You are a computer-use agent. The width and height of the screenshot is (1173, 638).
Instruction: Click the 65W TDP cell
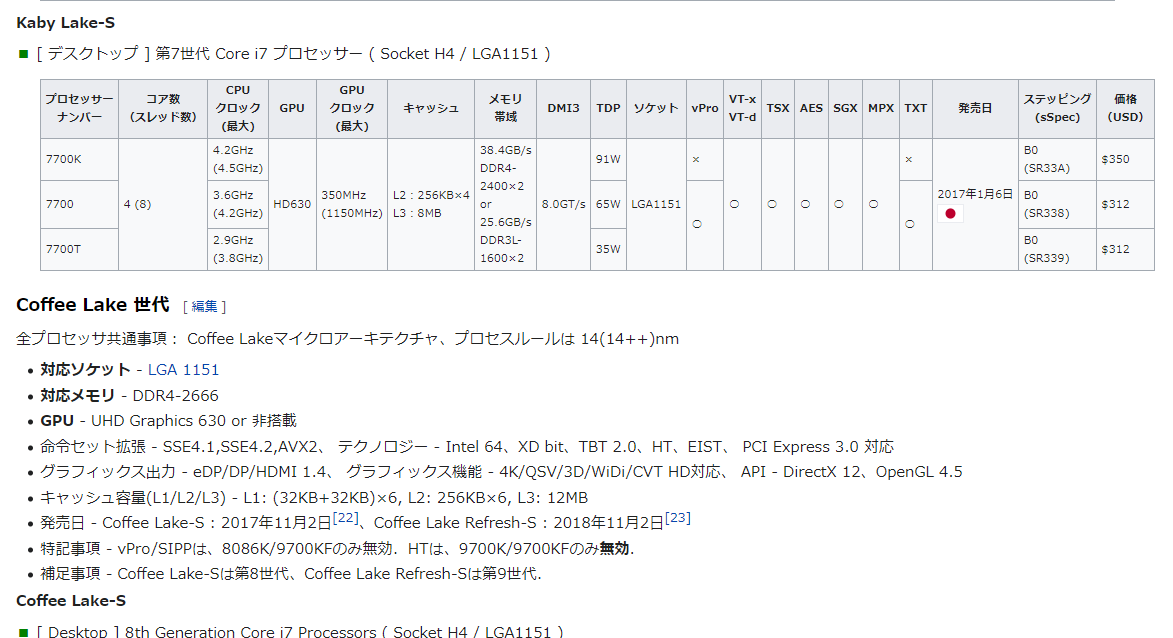click(608, 204)
